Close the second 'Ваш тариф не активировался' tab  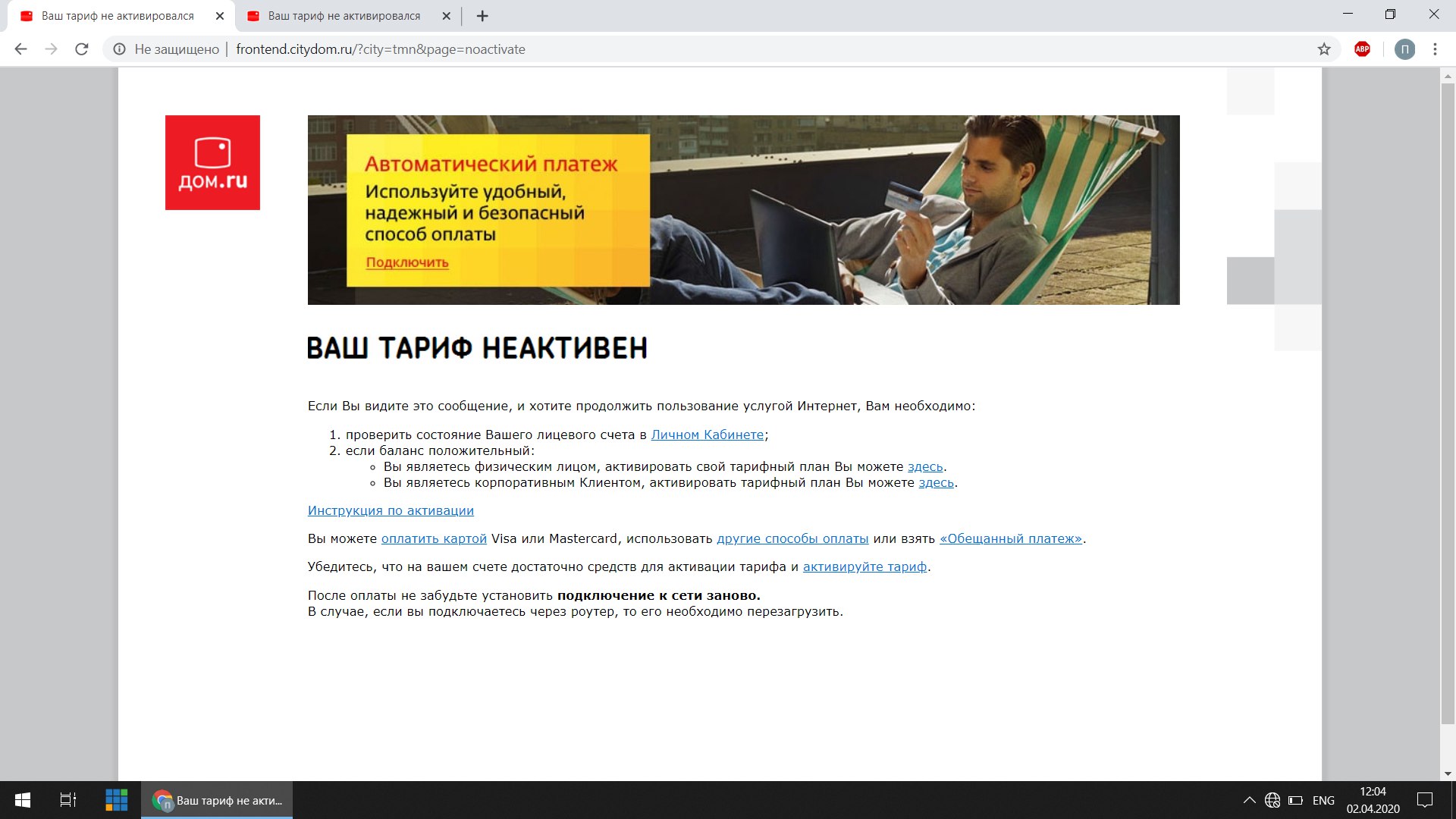pyautogui.click(x=447, y=16)
